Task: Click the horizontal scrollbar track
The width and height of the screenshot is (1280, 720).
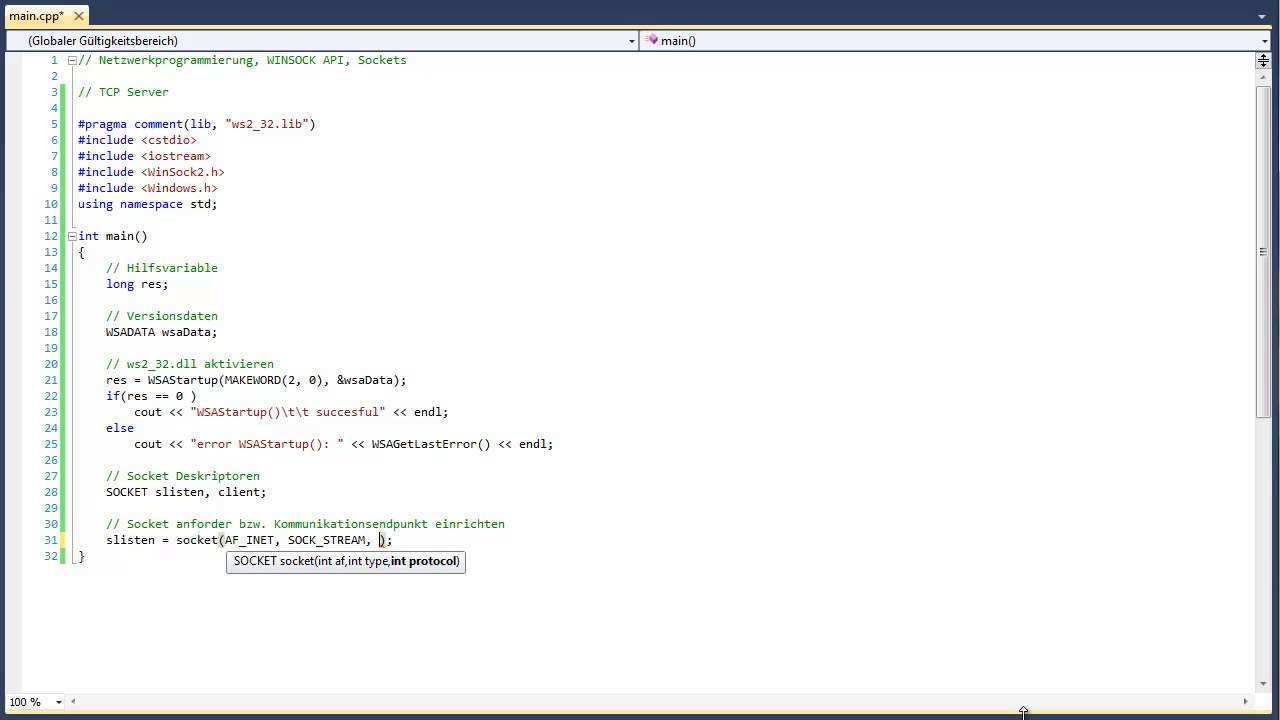Action: [650, 701]
